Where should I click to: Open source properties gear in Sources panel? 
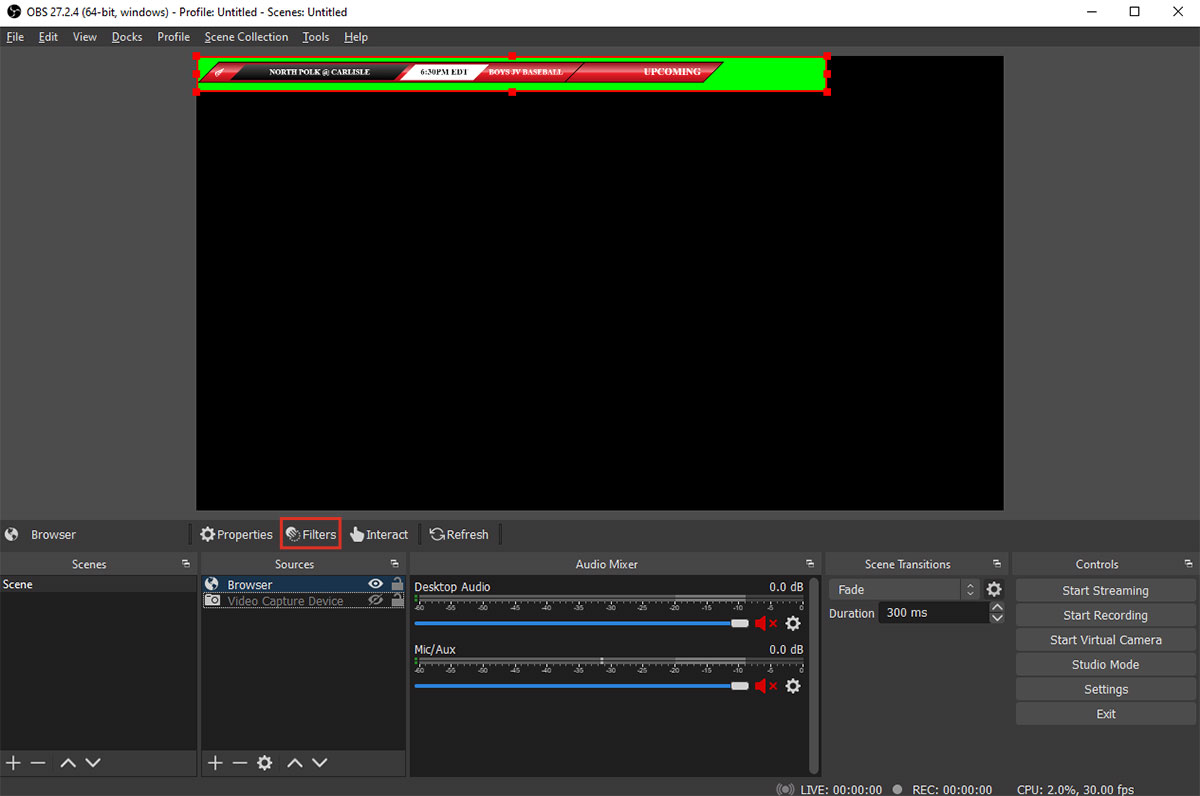click(264, 762)
